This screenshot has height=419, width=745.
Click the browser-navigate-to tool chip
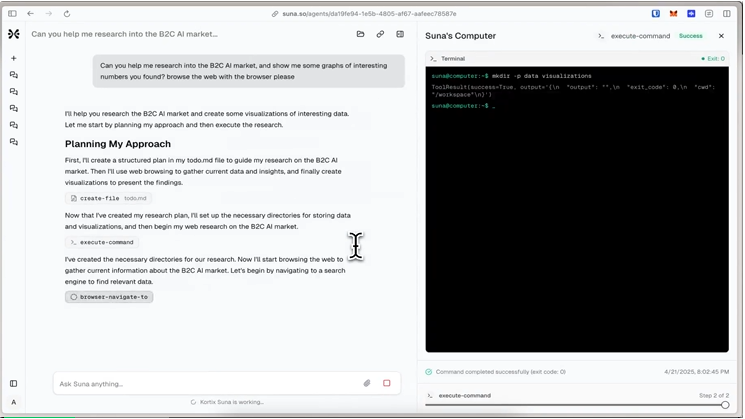point(109,297)
